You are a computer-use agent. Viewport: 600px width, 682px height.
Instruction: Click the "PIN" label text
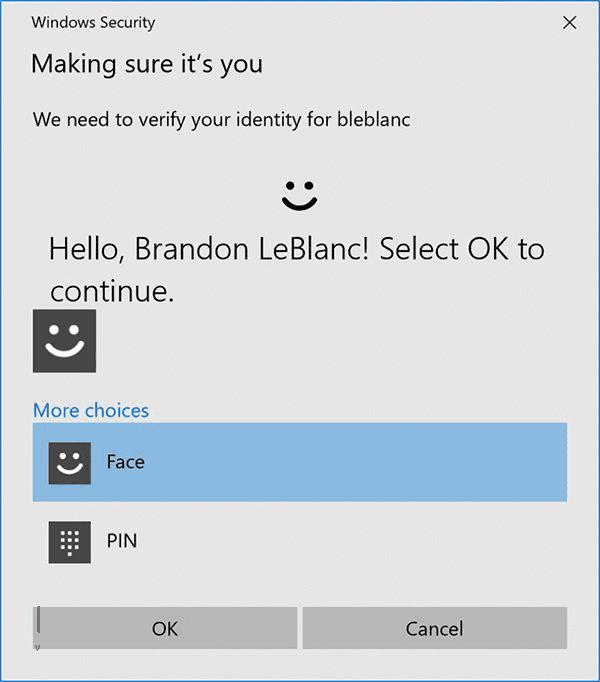[x=122, y=542]
